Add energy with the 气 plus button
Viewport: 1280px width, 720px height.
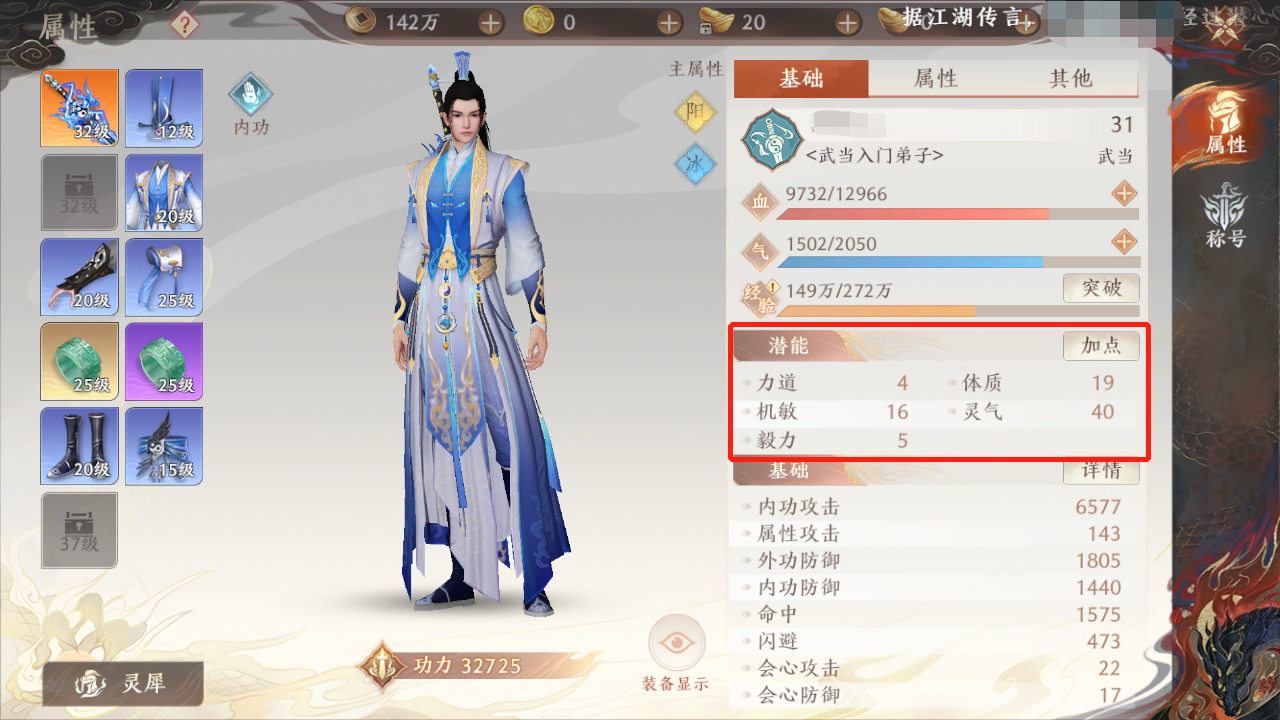(x=1125, y=242)
